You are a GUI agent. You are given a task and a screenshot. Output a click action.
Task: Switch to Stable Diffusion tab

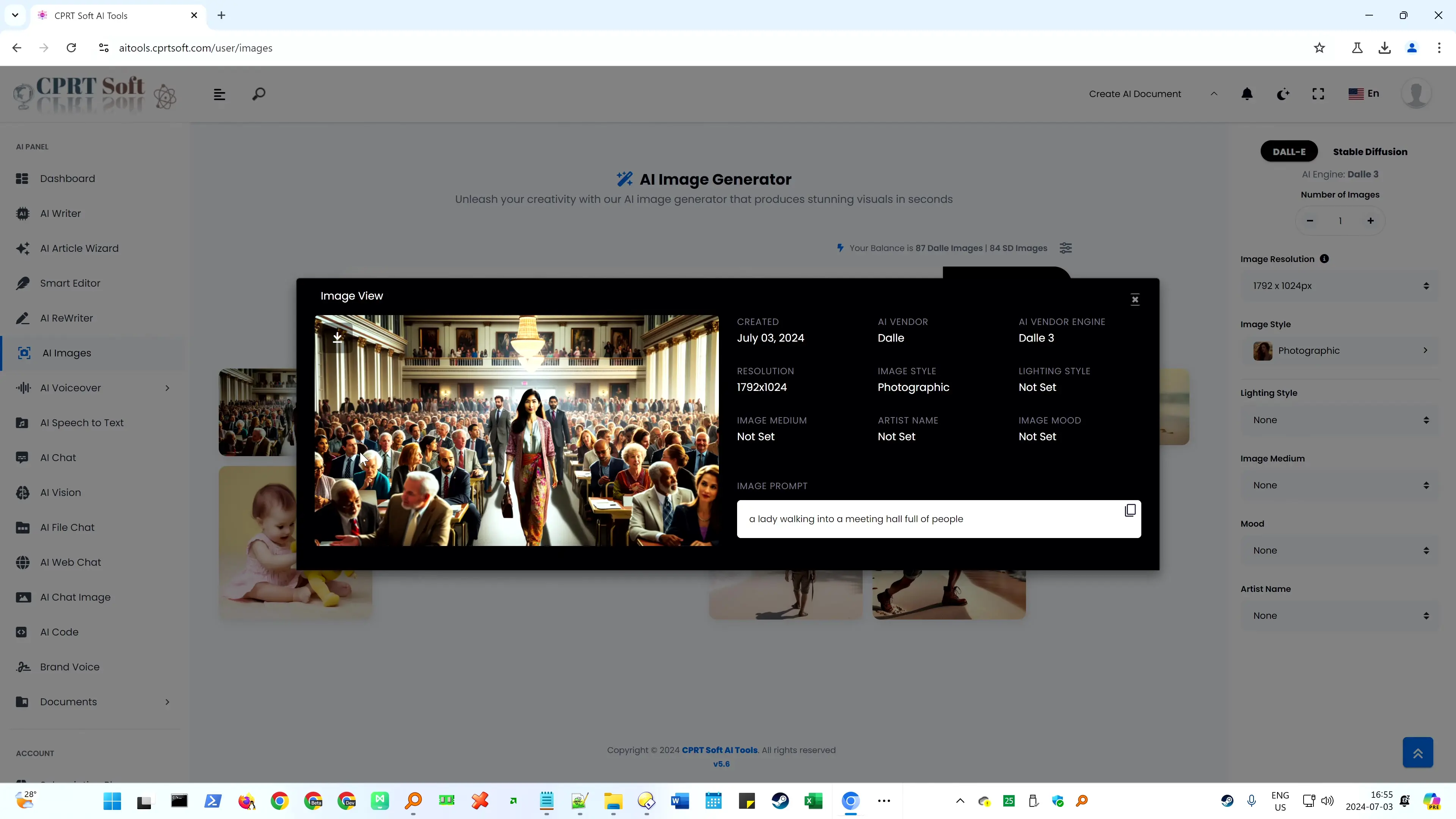tap(1371, 151)
